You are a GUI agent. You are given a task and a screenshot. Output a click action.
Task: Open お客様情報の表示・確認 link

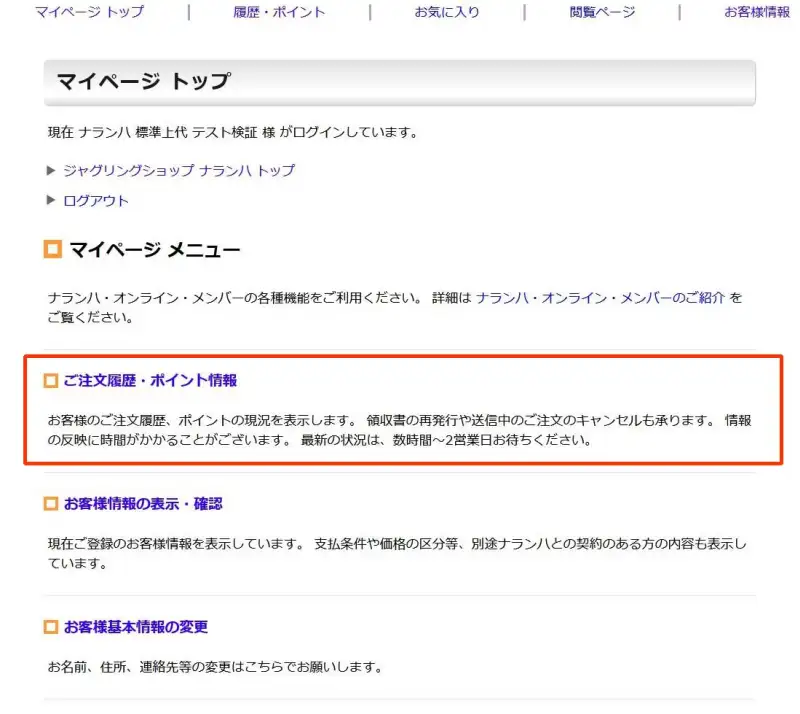click(x=143, y=504)
